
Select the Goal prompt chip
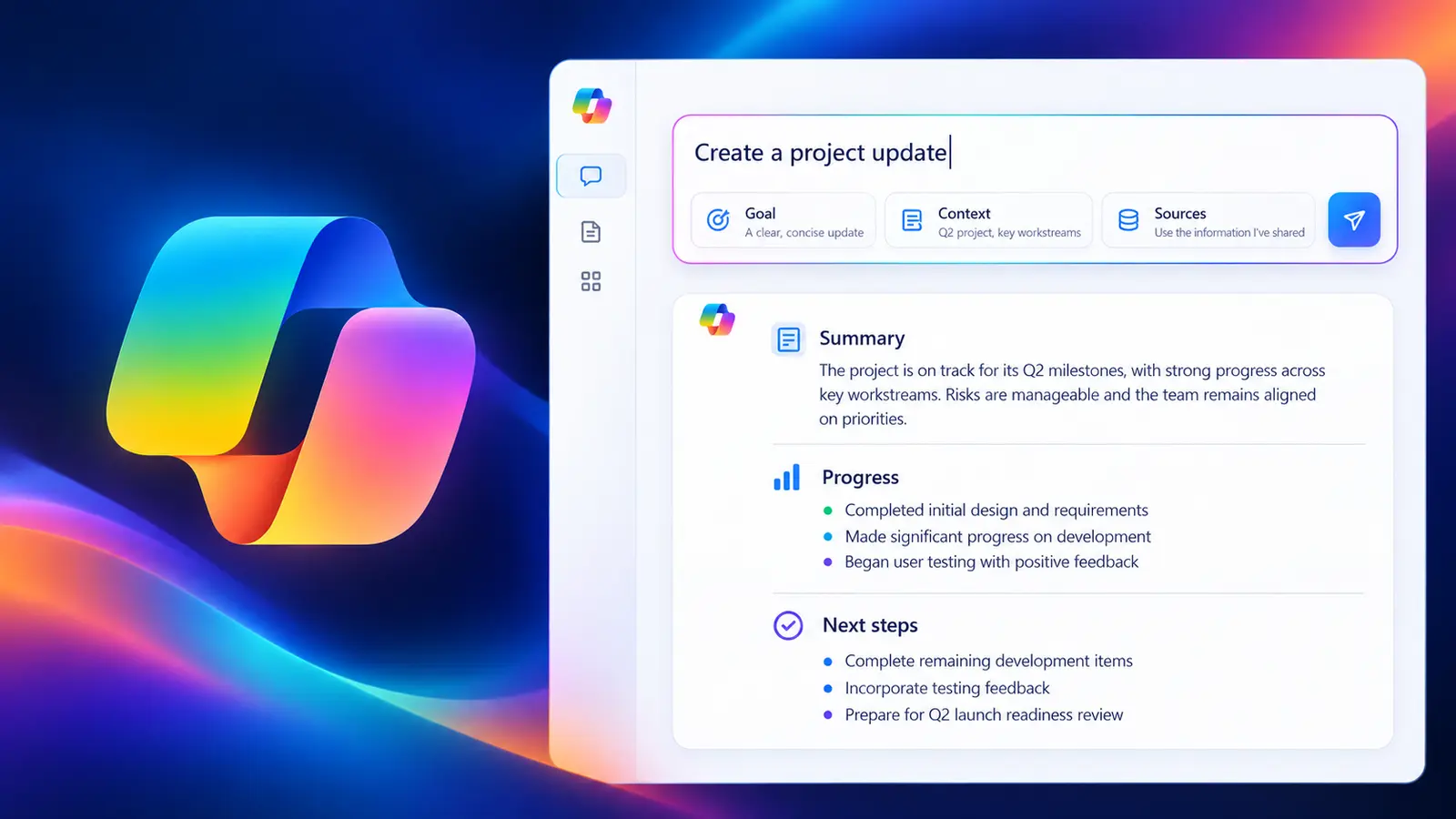[x=784, y=220]
